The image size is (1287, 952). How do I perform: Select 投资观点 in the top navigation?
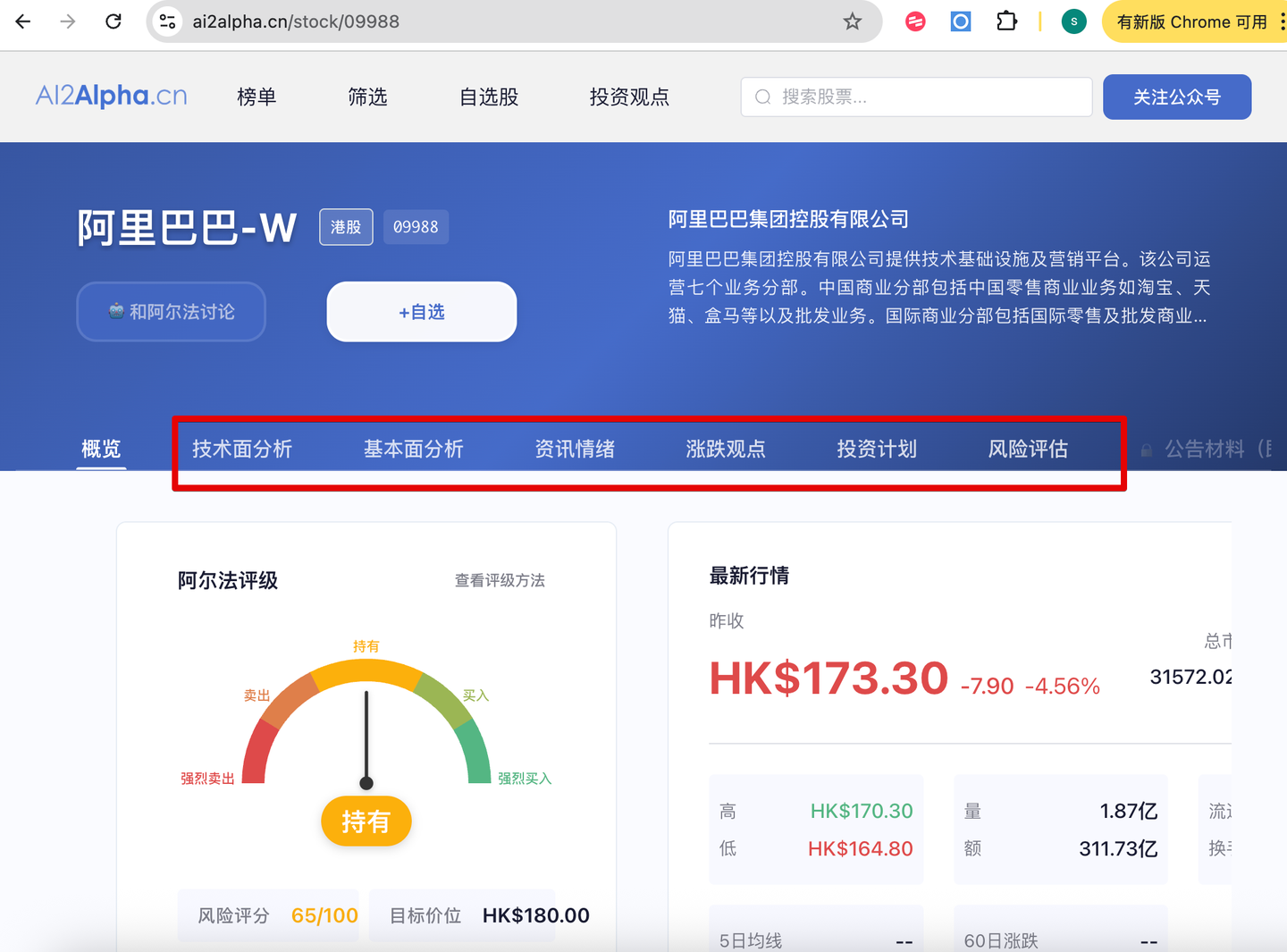(629, 97)
